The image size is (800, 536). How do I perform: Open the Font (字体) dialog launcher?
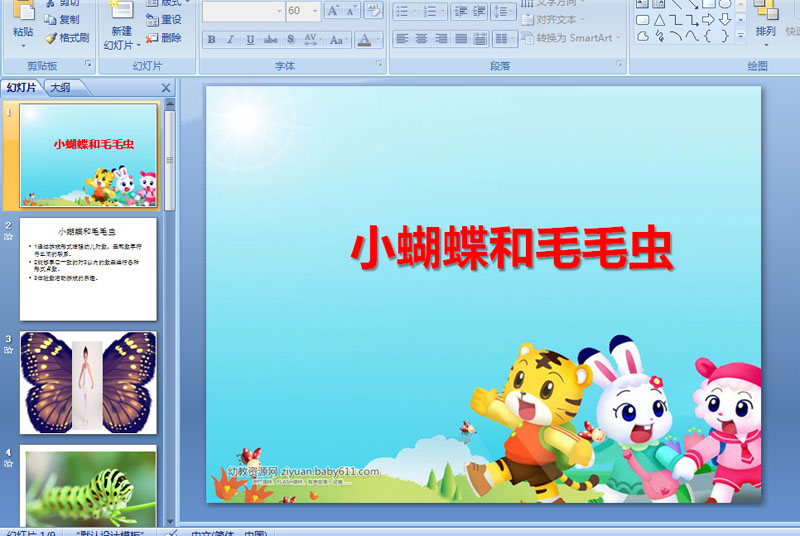[379, 64]
